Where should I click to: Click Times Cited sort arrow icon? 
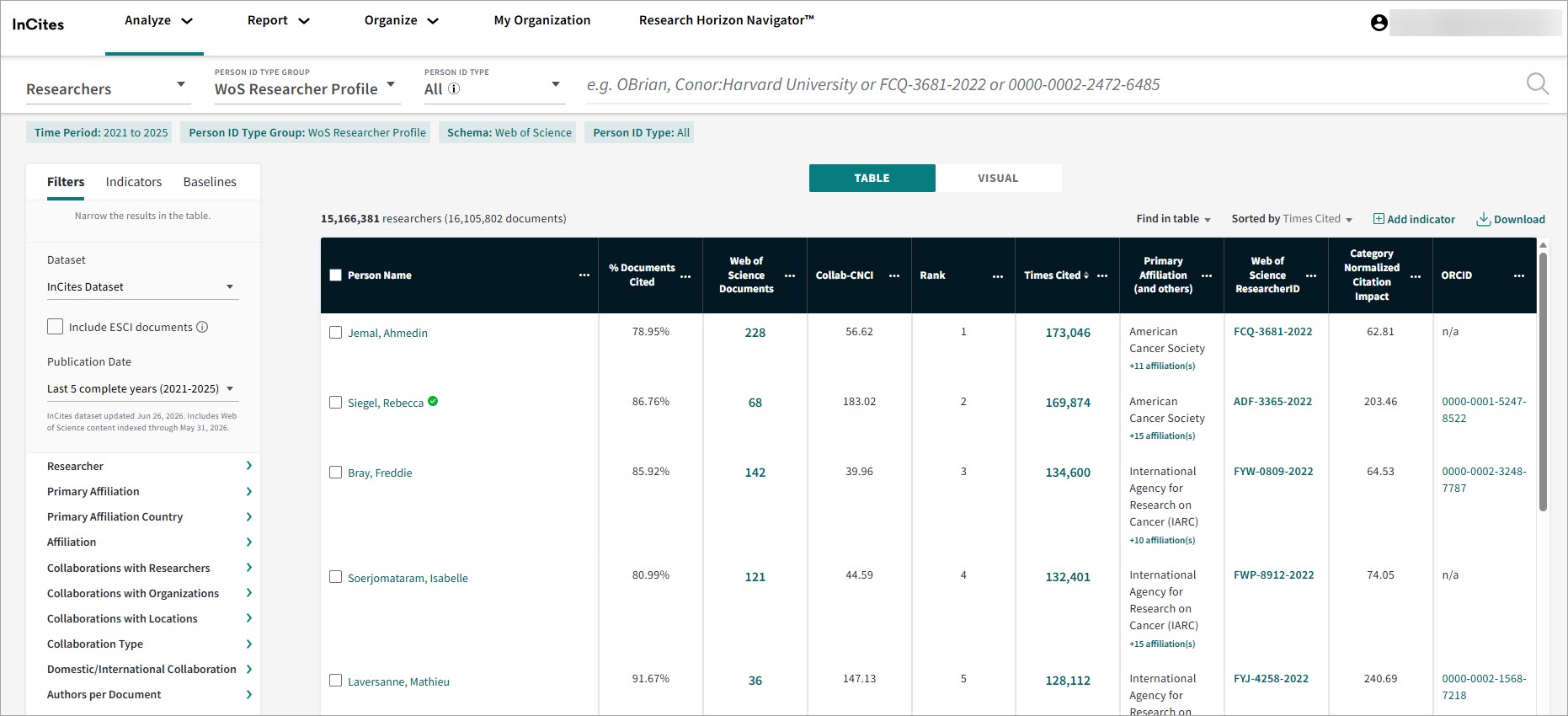1086,275
